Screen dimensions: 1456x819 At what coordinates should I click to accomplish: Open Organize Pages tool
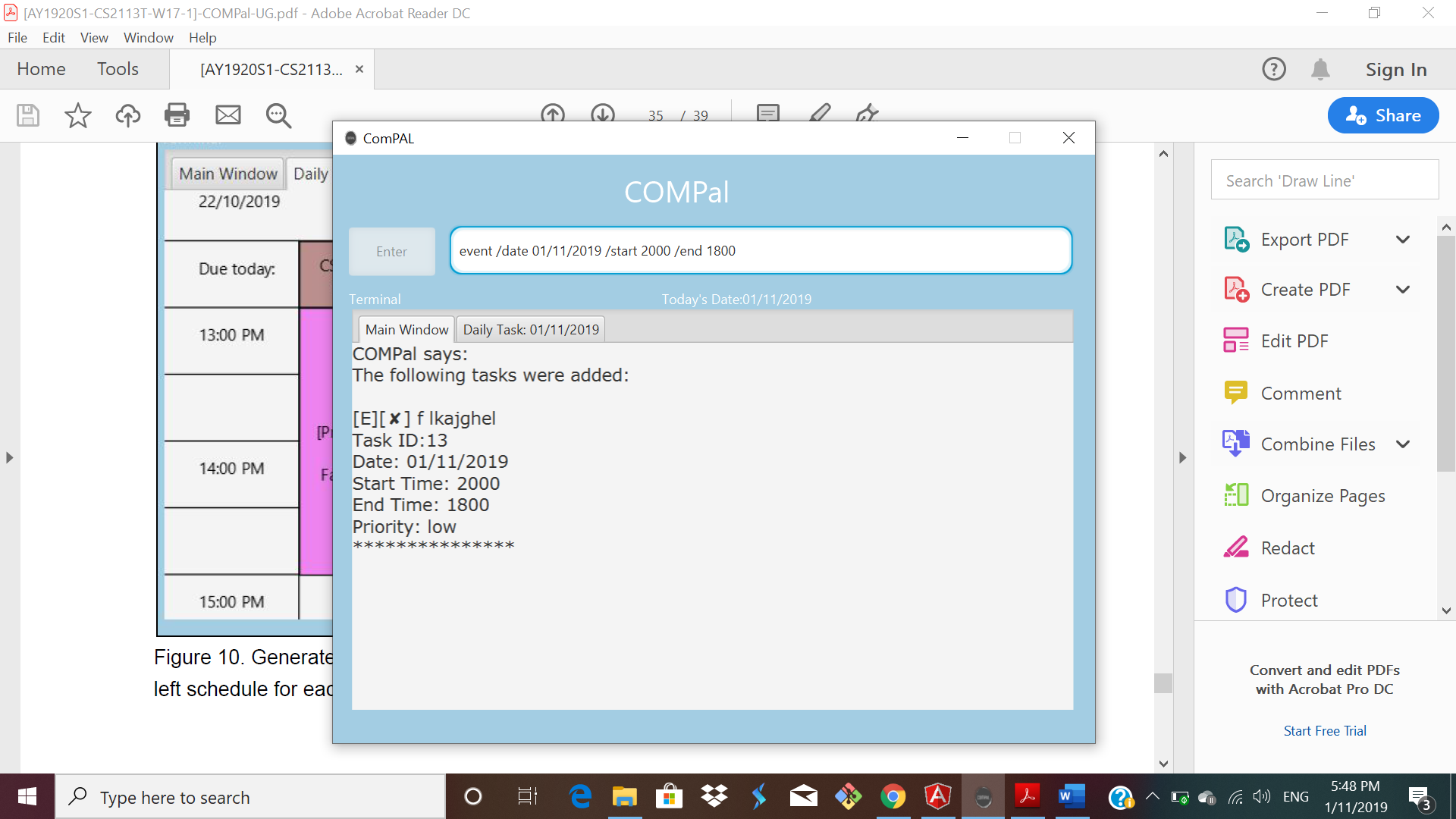(x=1322, y=496)
